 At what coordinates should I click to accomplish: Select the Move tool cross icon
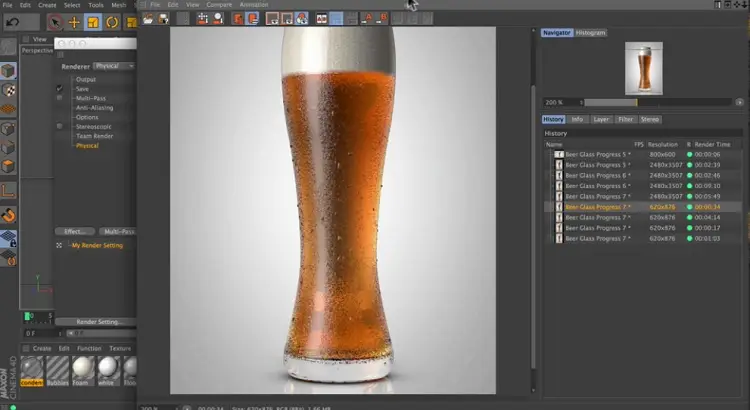pyautogui.click(x=74, y=22)
